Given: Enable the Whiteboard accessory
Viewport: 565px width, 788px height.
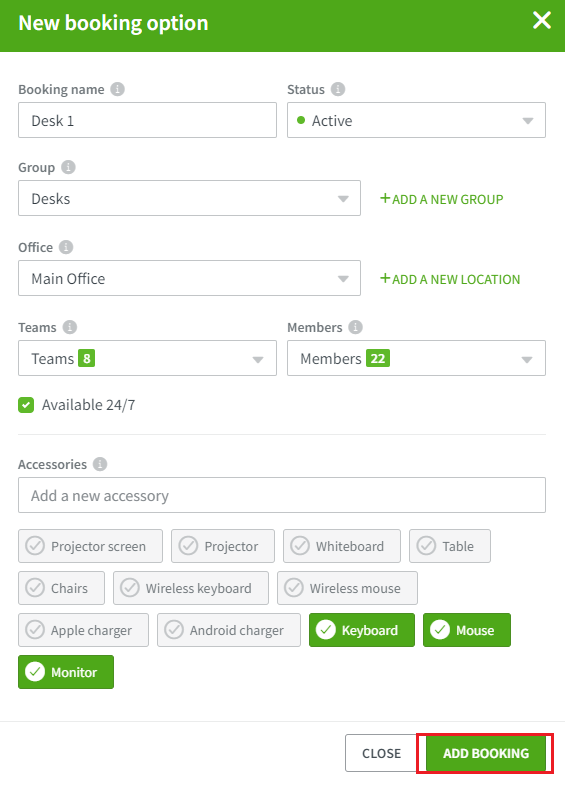Looking at the screenshot, I should 342,546.
